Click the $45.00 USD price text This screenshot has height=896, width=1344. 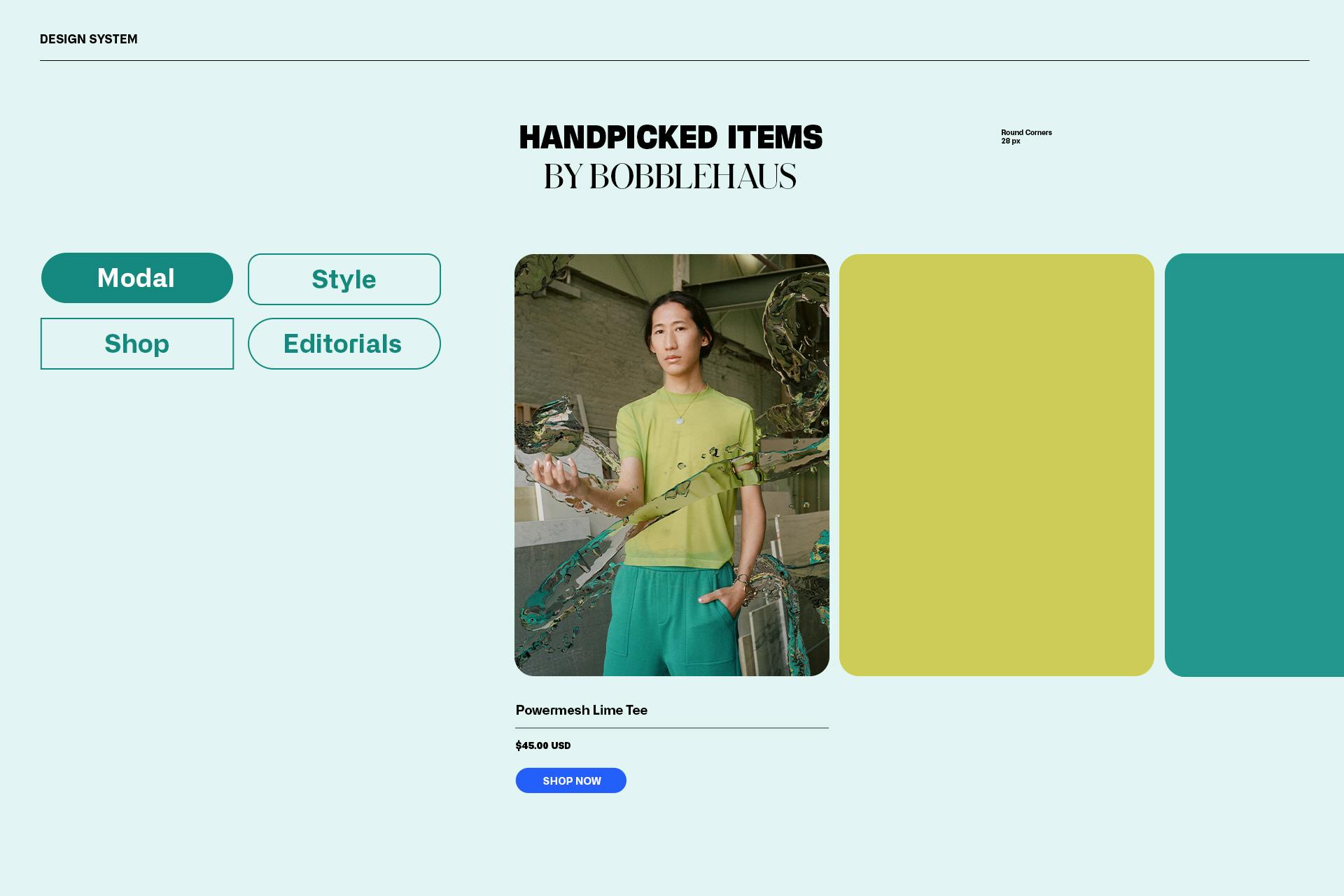(543, 745)
